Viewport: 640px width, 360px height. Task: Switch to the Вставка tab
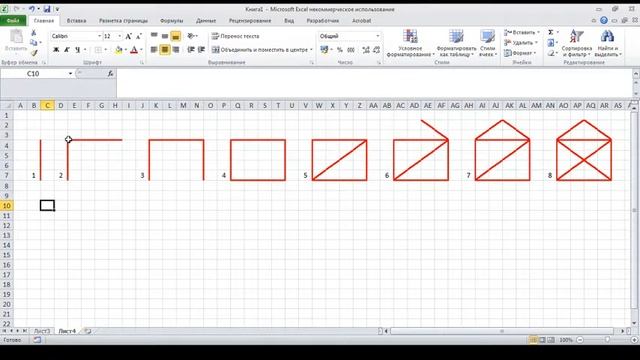click(76, 20)
